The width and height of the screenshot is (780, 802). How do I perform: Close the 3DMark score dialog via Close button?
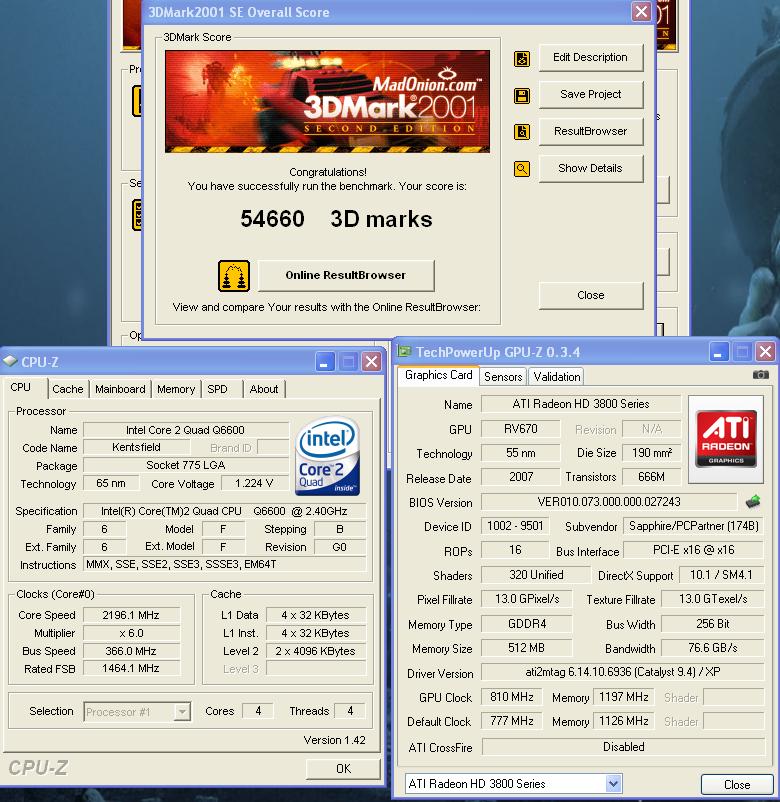click(591, 295)
